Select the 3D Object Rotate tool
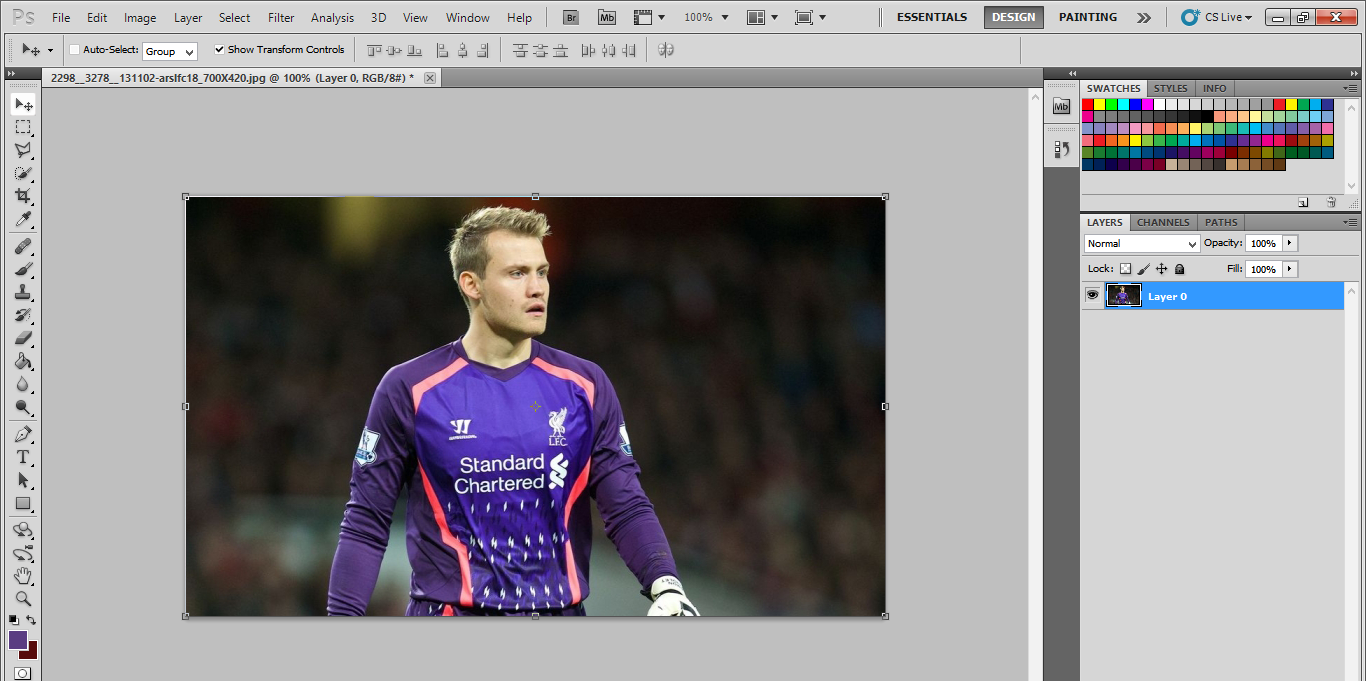 (23, 530)
